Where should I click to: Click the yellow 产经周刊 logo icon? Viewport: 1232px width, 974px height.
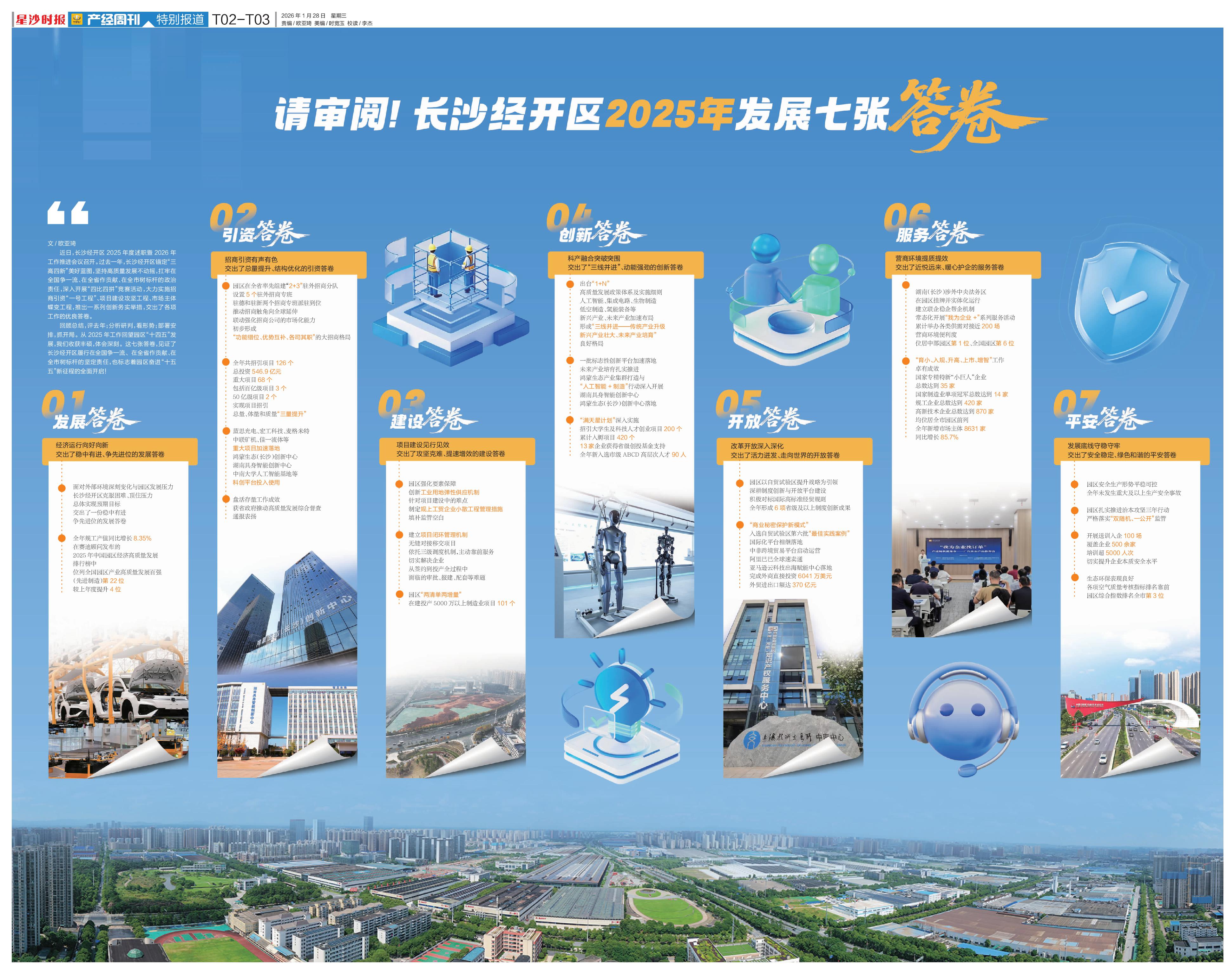[76, 19]
